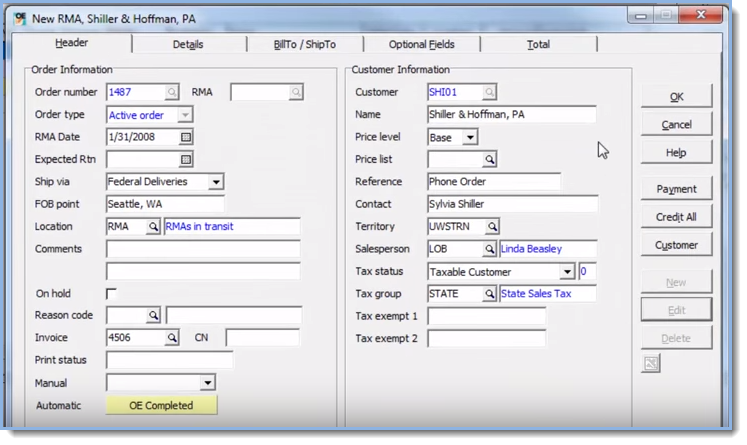Focus the second Comments line field
This screenshot has height=445, width=747.
click(203, 272)
